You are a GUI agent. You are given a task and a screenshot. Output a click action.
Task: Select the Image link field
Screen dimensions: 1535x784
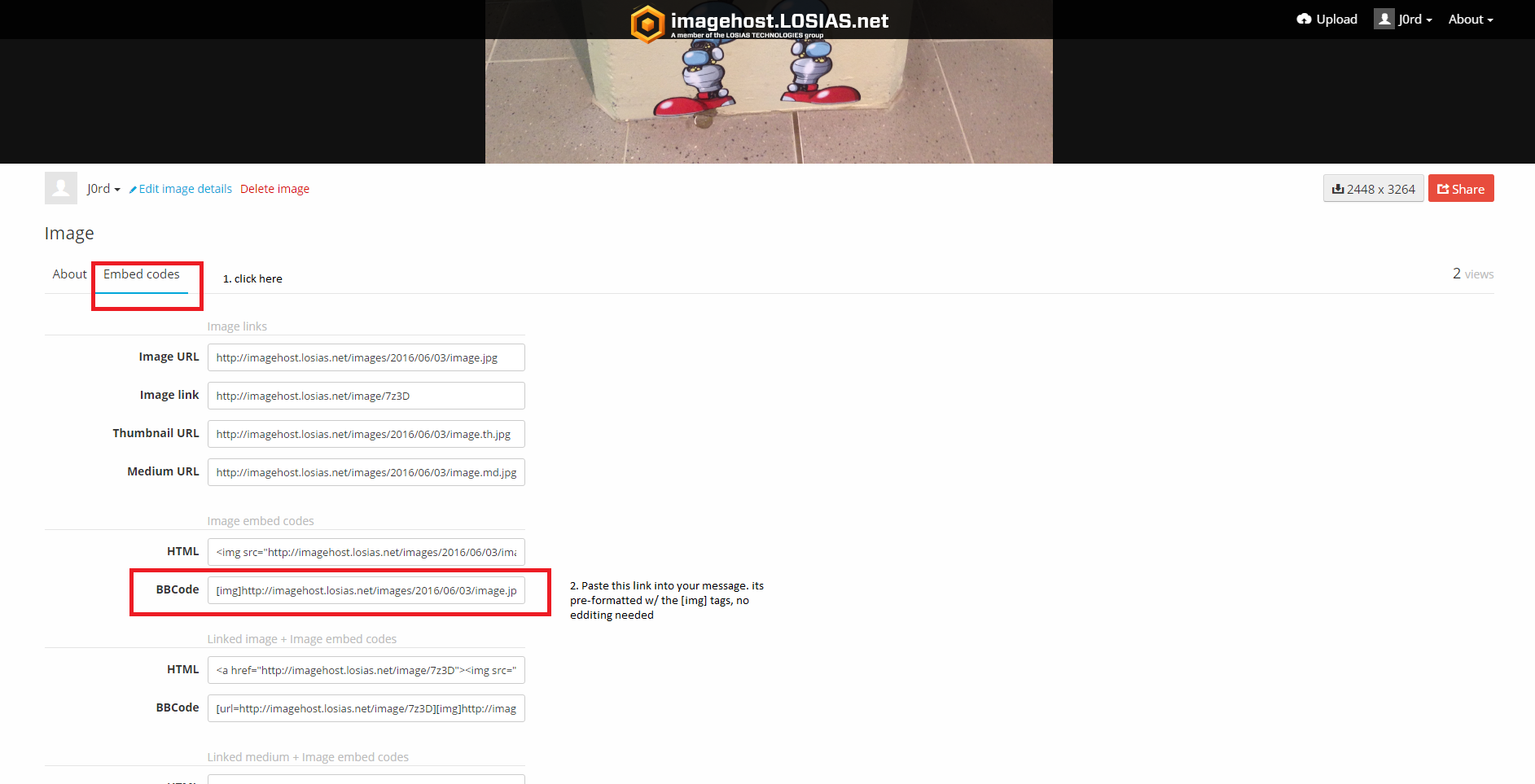[x=366, y=396]
